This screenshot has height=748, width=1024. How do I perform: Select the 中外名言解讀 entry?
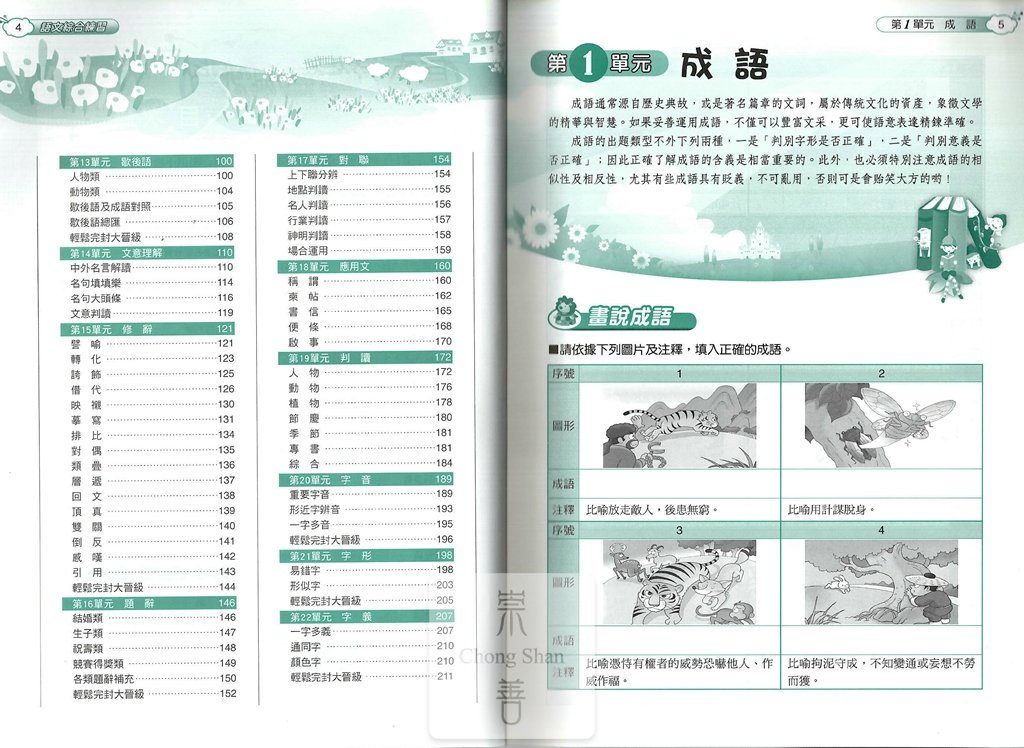pyautogui.click(x=151, y=267)
